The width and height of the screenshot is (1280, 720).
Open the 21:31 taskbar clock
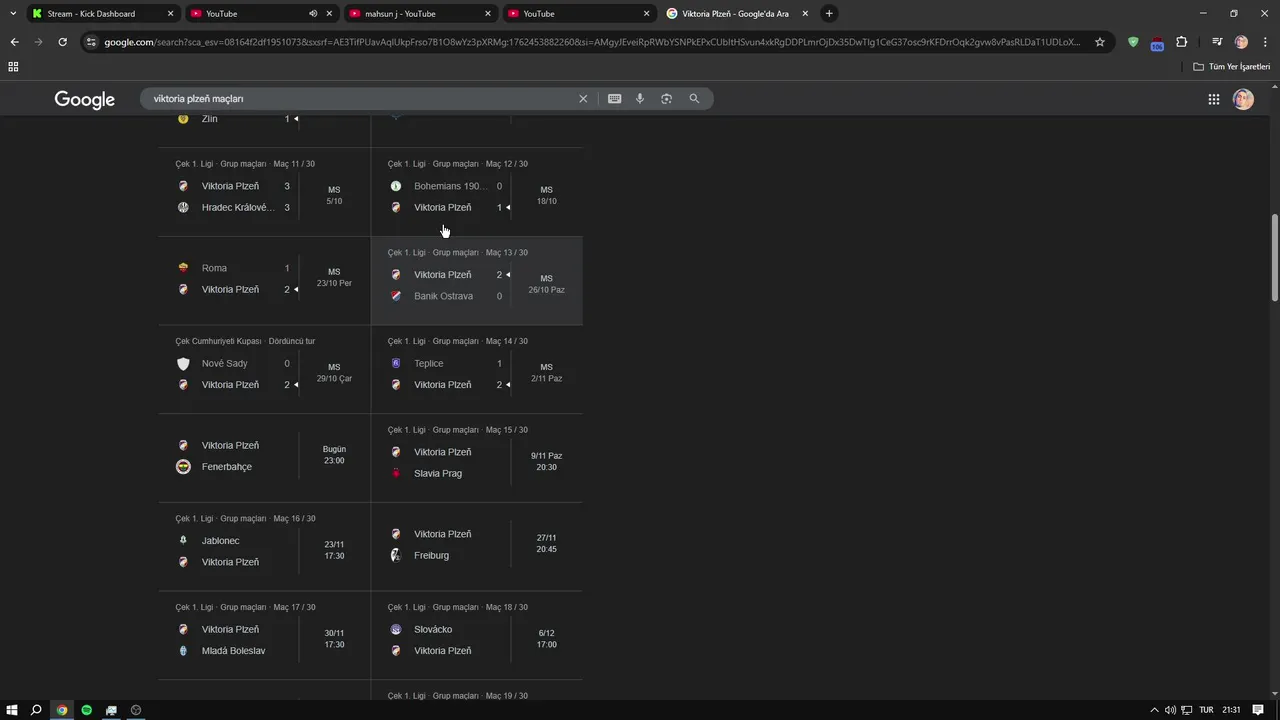[x=1231, y=710]
